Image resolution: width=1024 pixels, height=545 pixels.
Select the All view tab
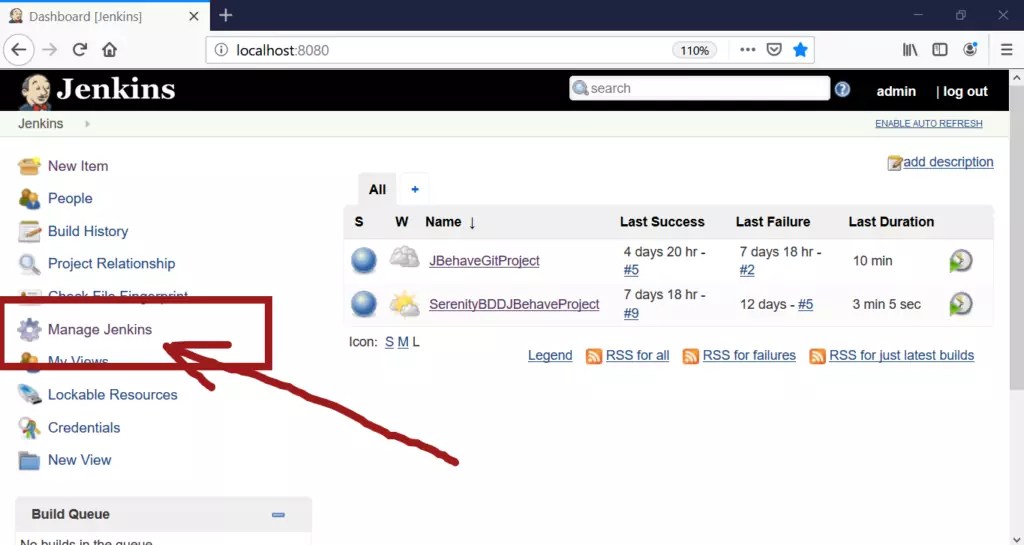tap(377, 189)
